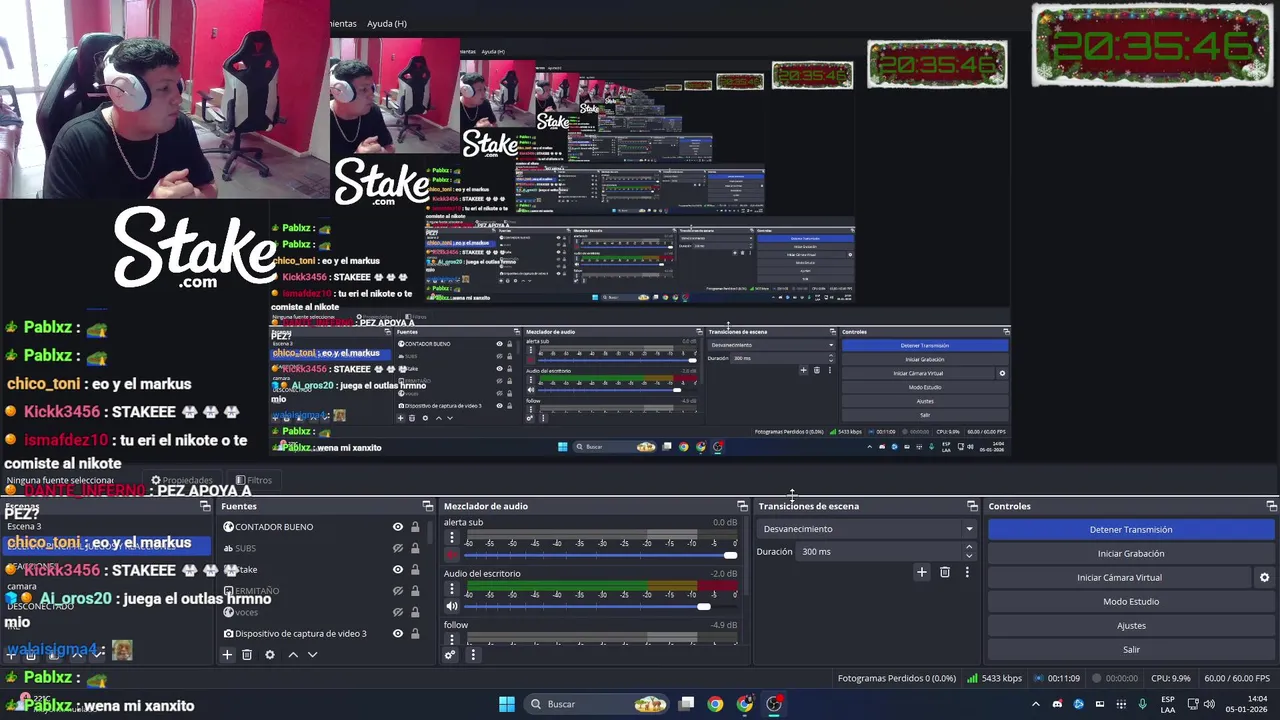Screen dimensions: 1280x720
Task: Show the ERMITAÑO source
Action: pyautogui.click(x=398, y=591)
